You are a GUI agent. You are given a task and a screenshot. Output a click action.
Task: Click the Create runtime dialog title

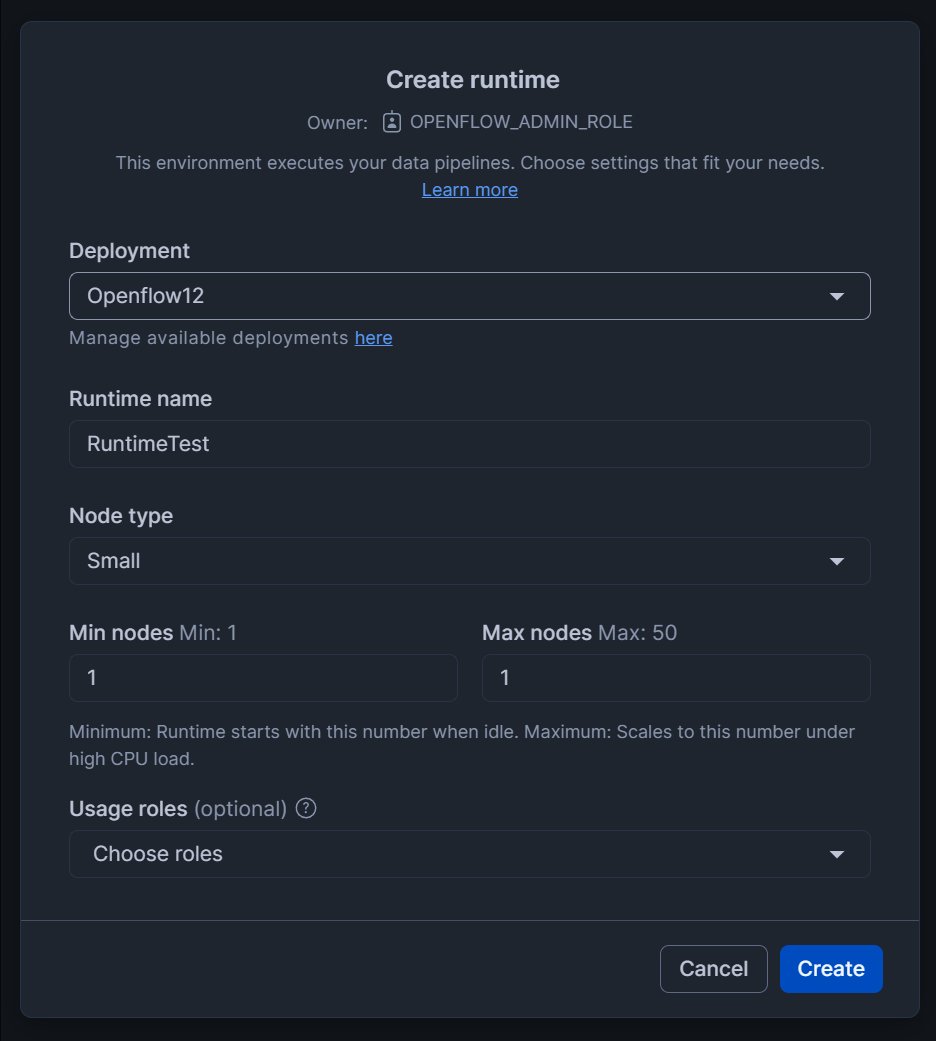pos(472,80)
